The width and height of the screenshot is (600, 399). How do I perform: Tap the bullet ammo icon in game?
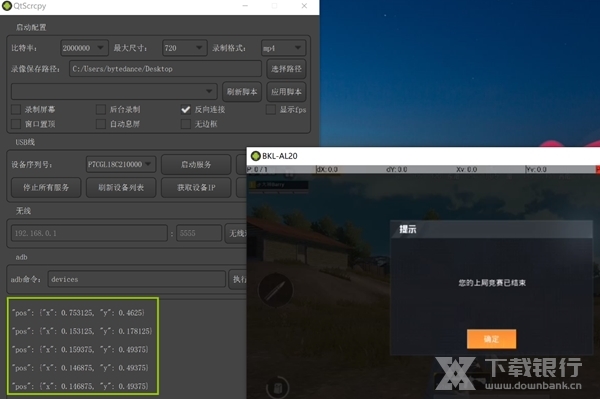tap(276, 290)
